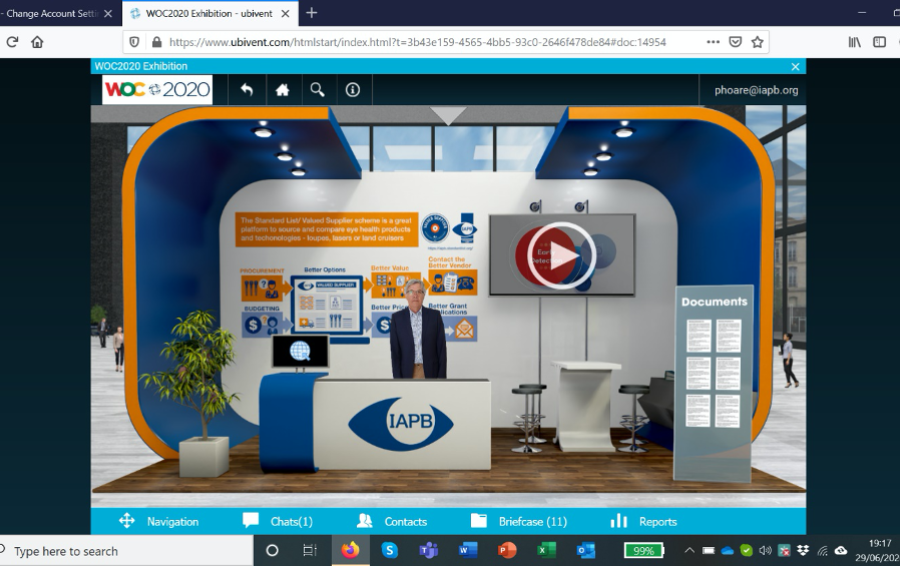Open Contacts

click(x=392, y=522)
